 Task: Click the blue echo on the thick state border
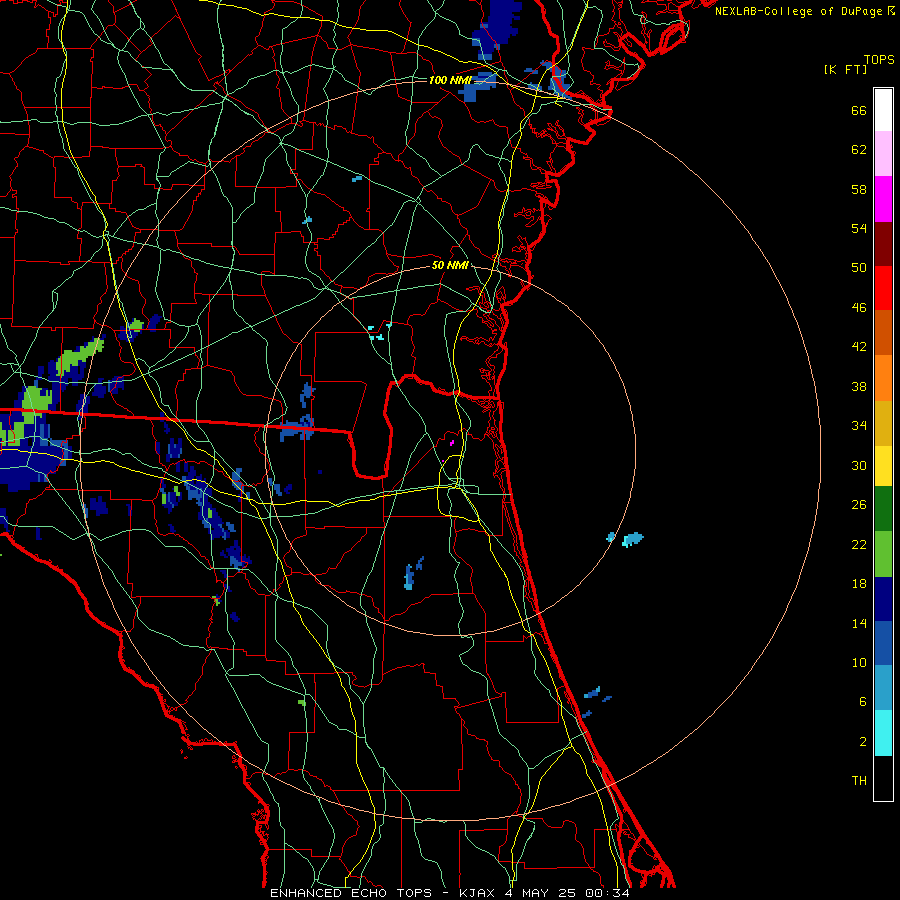298,428
